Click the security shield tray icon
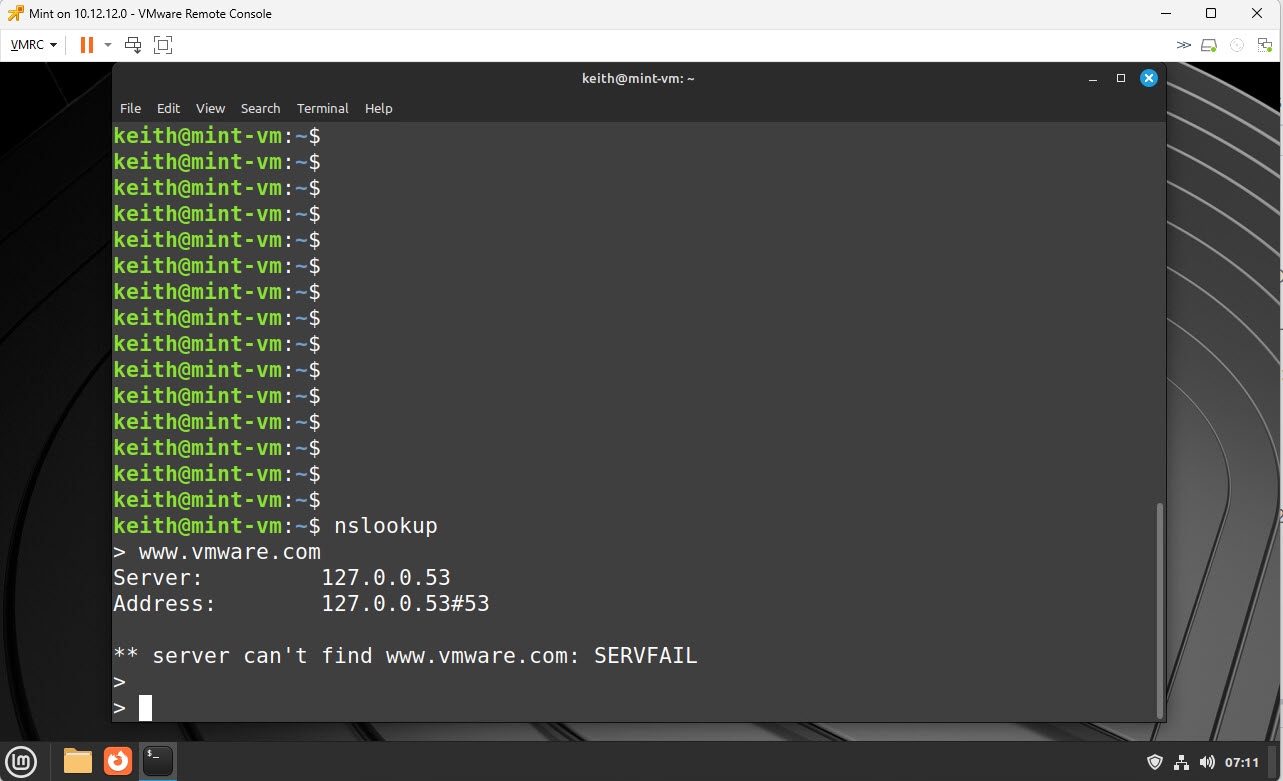1283x781 pixels. [x=1155, y=762]
